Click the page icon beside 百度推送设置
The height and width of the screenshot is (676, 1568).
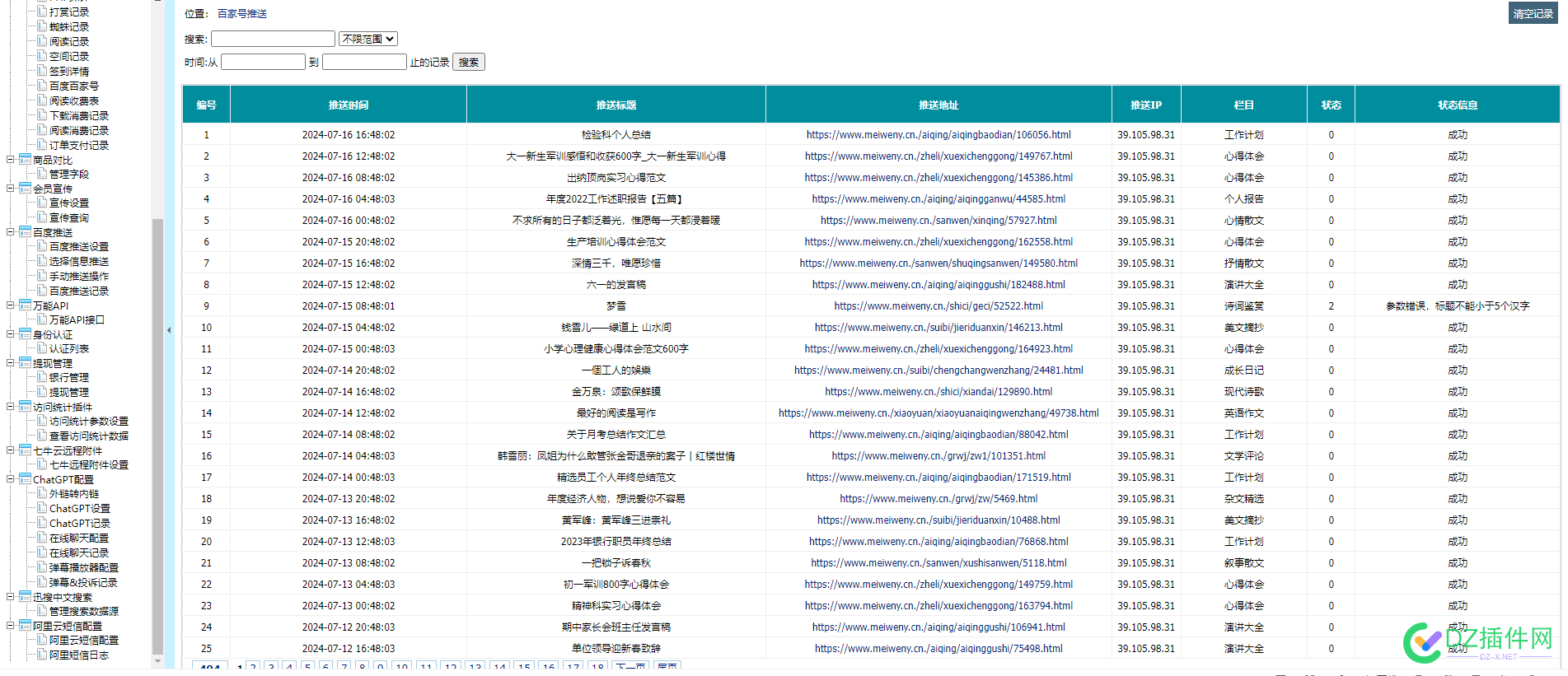click(x=42, y=246)
